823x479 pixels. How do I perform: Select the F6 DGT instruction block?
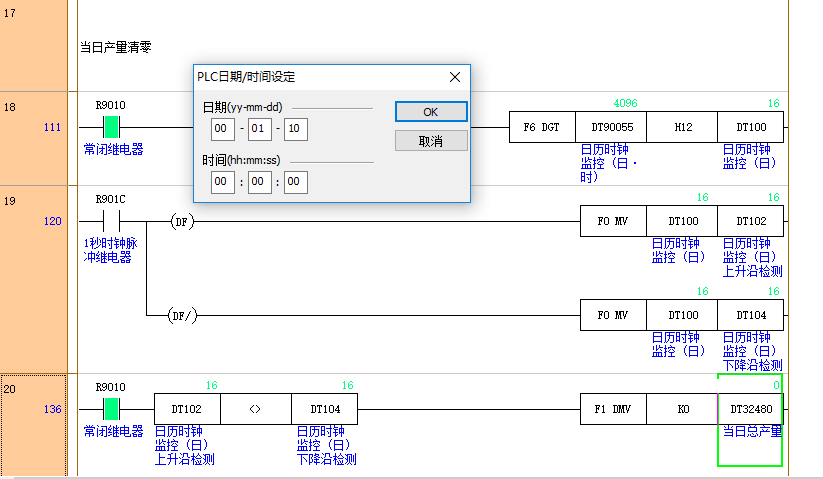pos(543,127)
